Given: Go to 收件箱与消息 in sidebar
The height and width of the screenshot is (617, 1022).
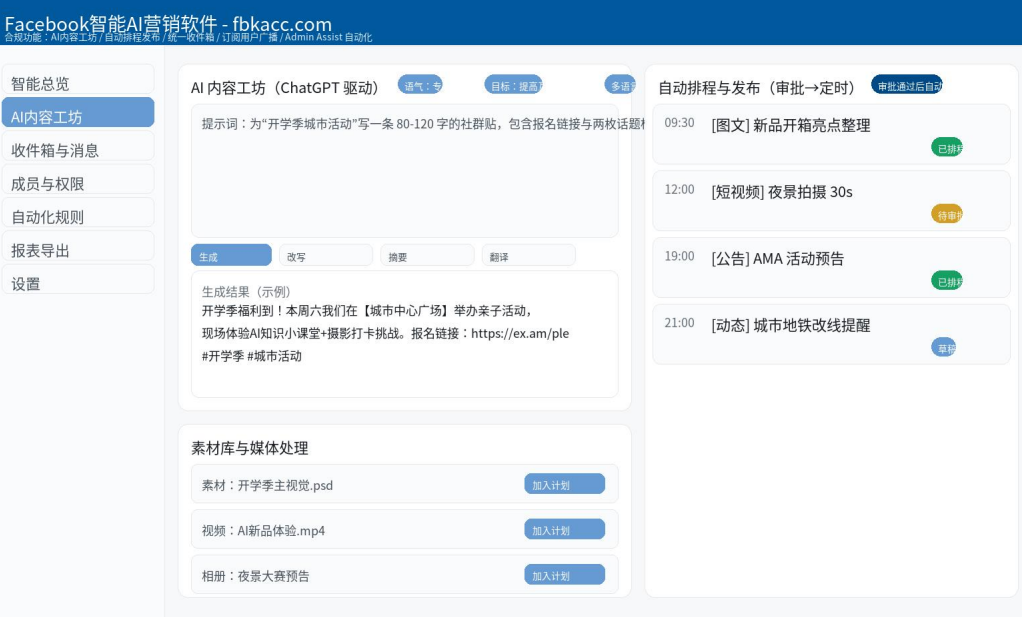Looking at the screenshot, I should click(x=78, y=150).
